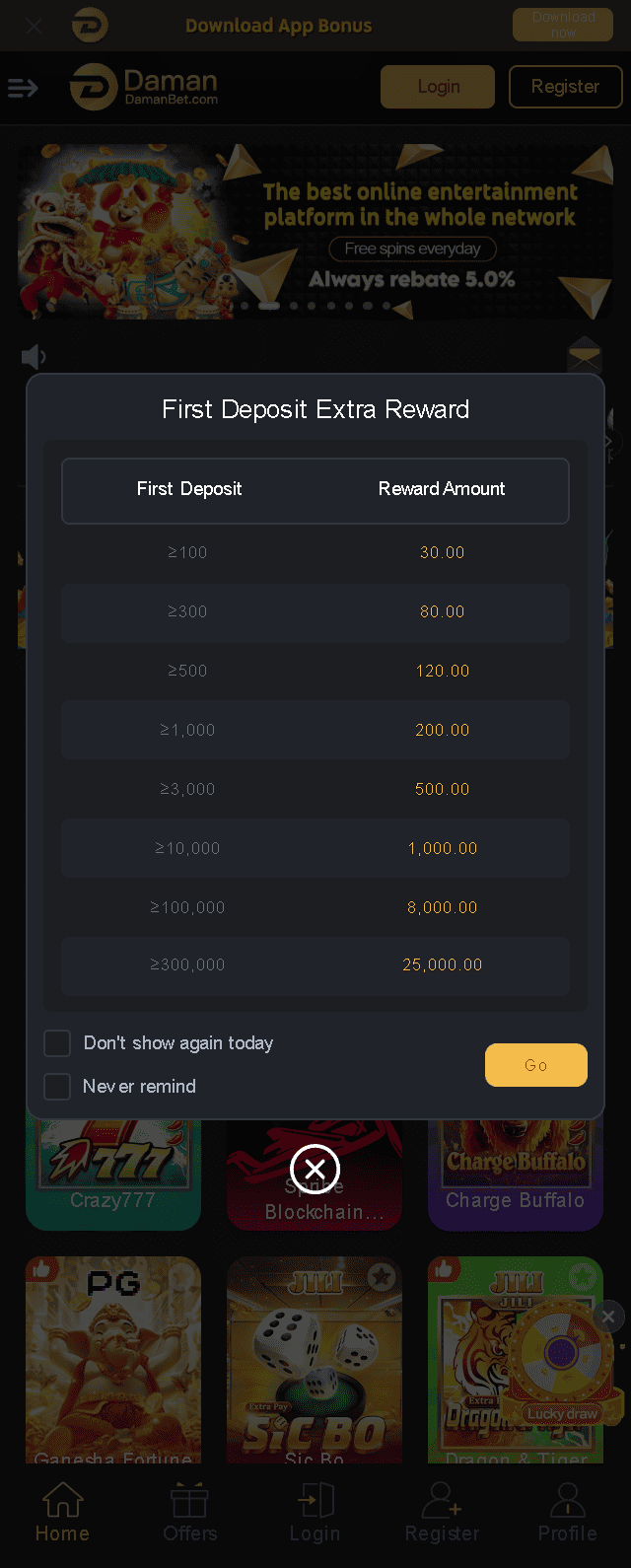Tap Register in the bottom navigation

coord(442,1513)
